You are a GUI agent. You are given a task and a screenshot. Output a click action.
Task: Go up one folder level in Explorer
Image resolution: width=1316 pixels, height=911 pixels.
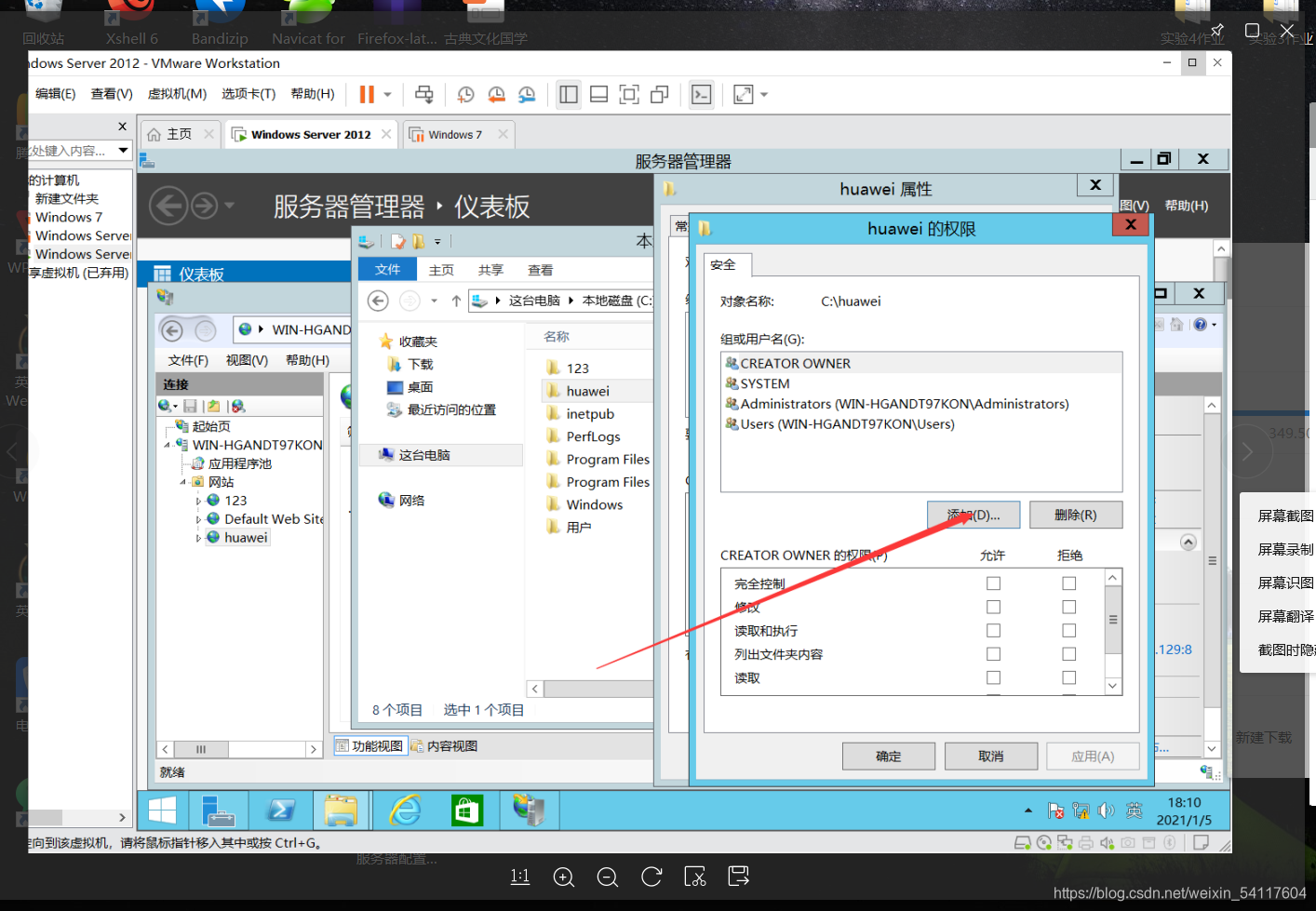click(x=456, y=301)
